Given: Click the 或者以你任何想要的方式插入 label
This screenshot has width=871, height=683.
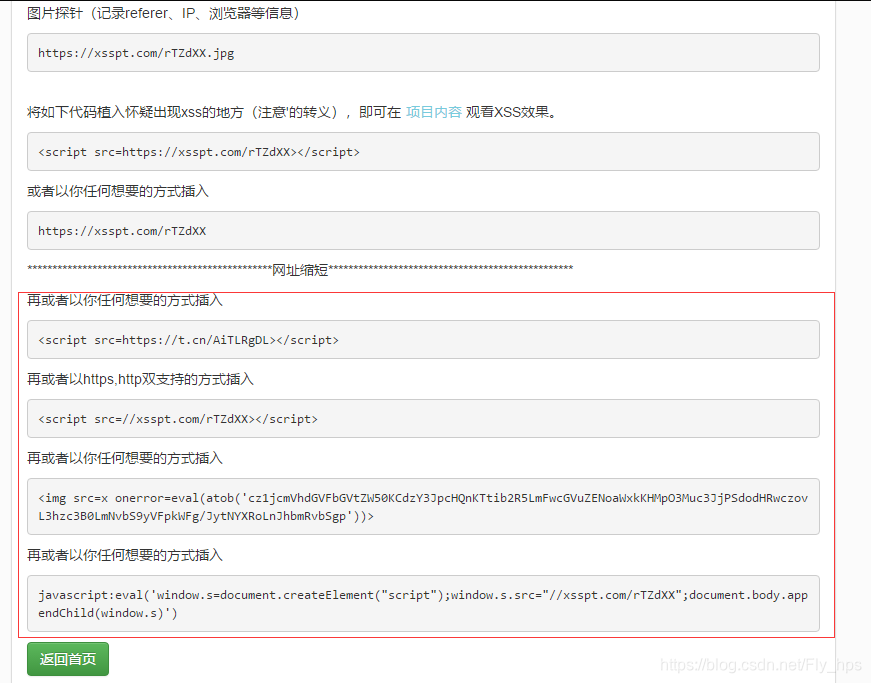Looking at the screenshot, I should tap(118, 191).
